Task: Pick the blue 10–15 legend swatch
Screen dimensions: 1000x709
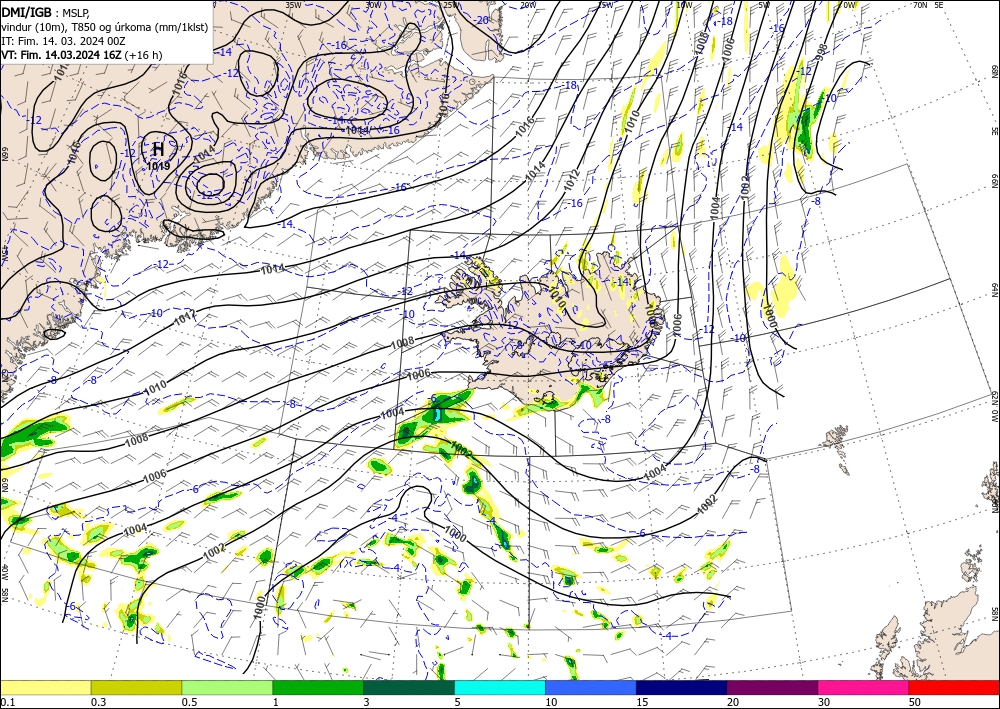Action: pyautogui.click(x=591, y=687)
